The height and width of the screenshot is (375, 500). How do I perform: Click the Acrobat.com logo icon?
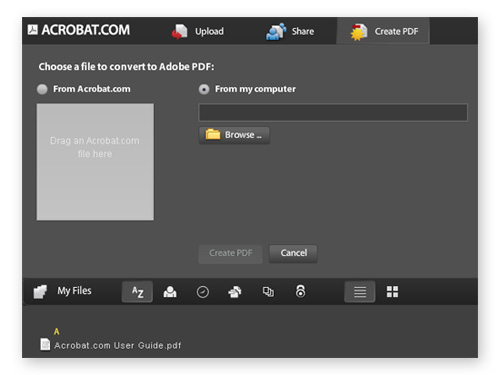coord(33,29)
